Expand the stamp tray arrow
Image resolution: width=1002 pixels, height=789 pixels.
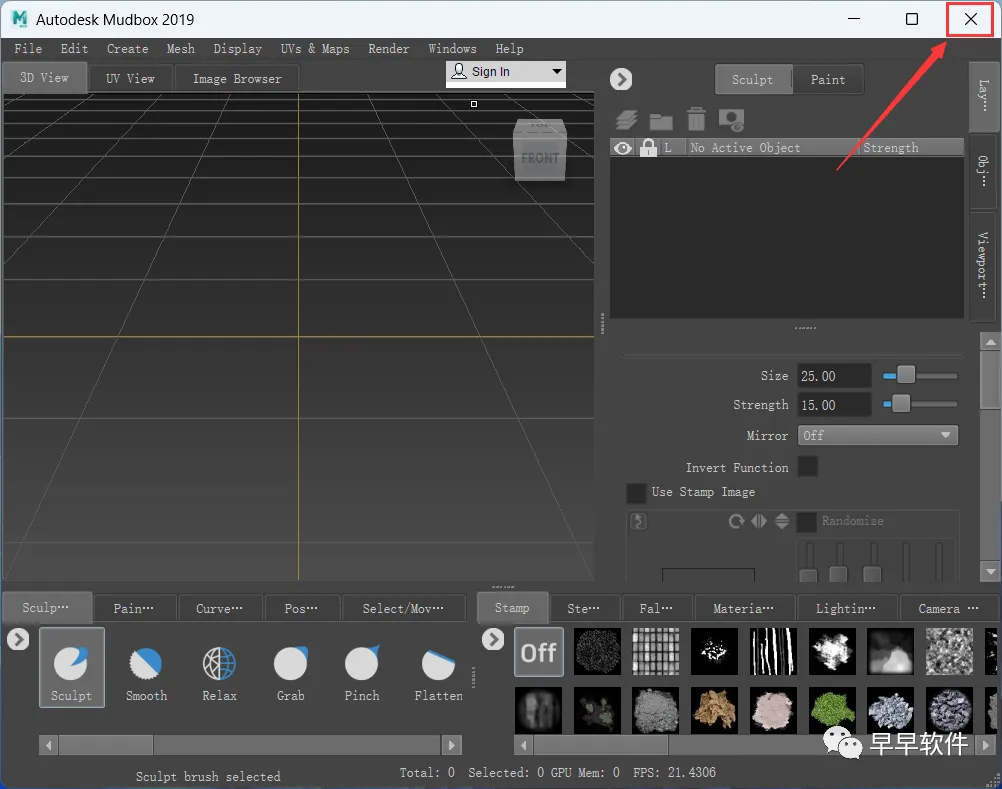[x=493, y=639]
